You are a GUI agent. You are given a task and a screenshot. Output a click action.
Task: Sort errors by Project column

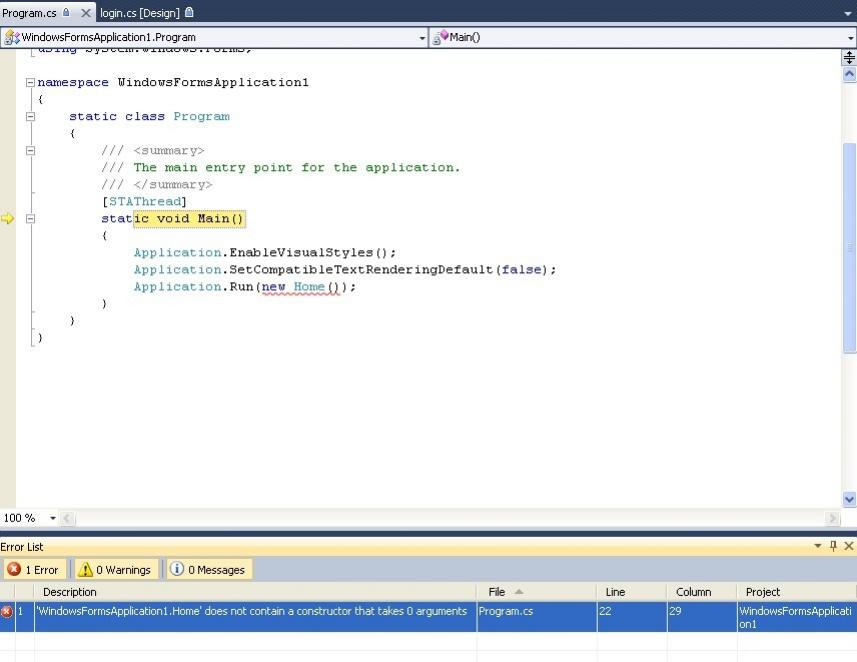pyautogui.click(x=796, y=592)
